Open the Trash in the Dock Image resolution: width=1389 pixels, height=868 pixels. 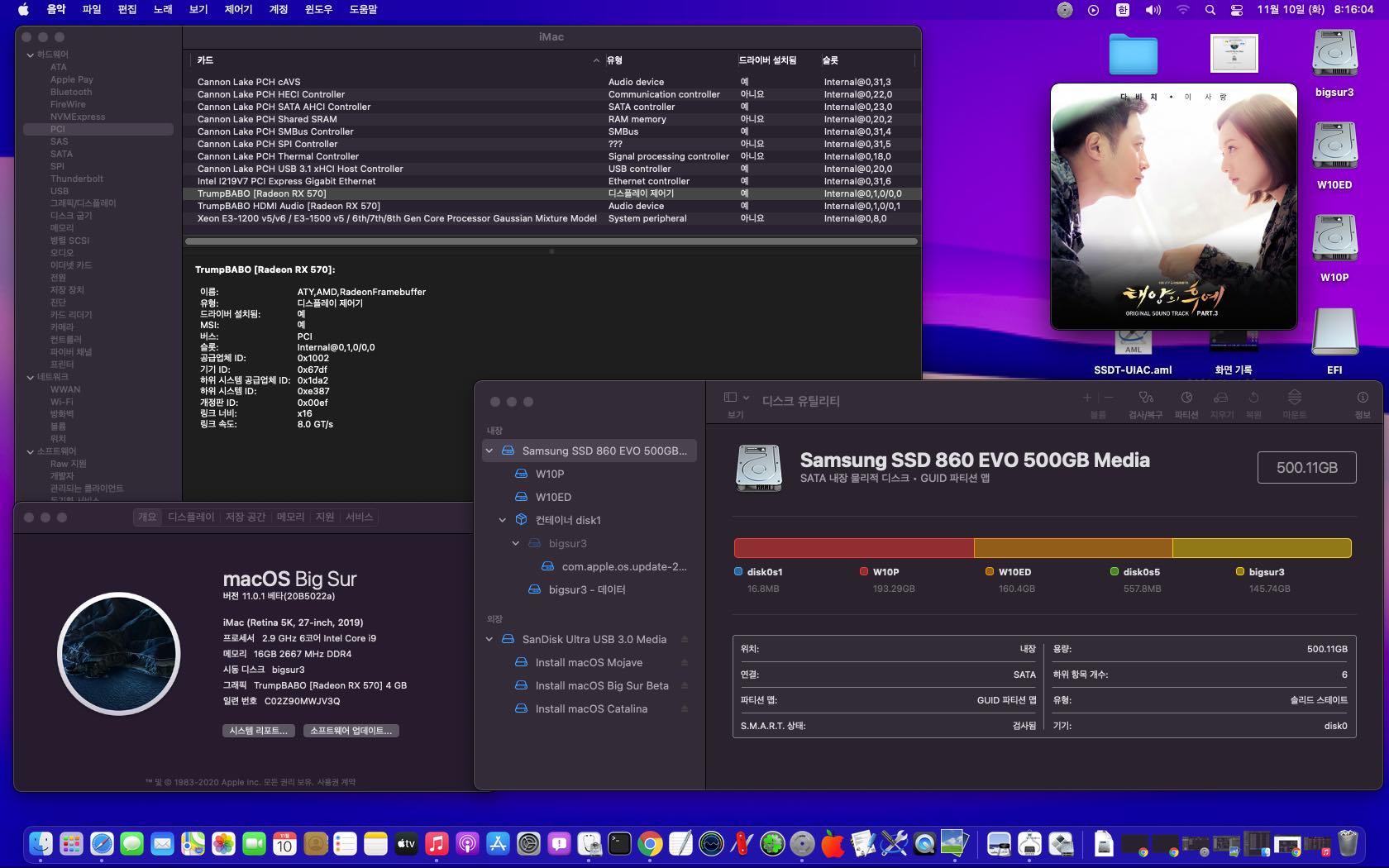(1348, 843)
